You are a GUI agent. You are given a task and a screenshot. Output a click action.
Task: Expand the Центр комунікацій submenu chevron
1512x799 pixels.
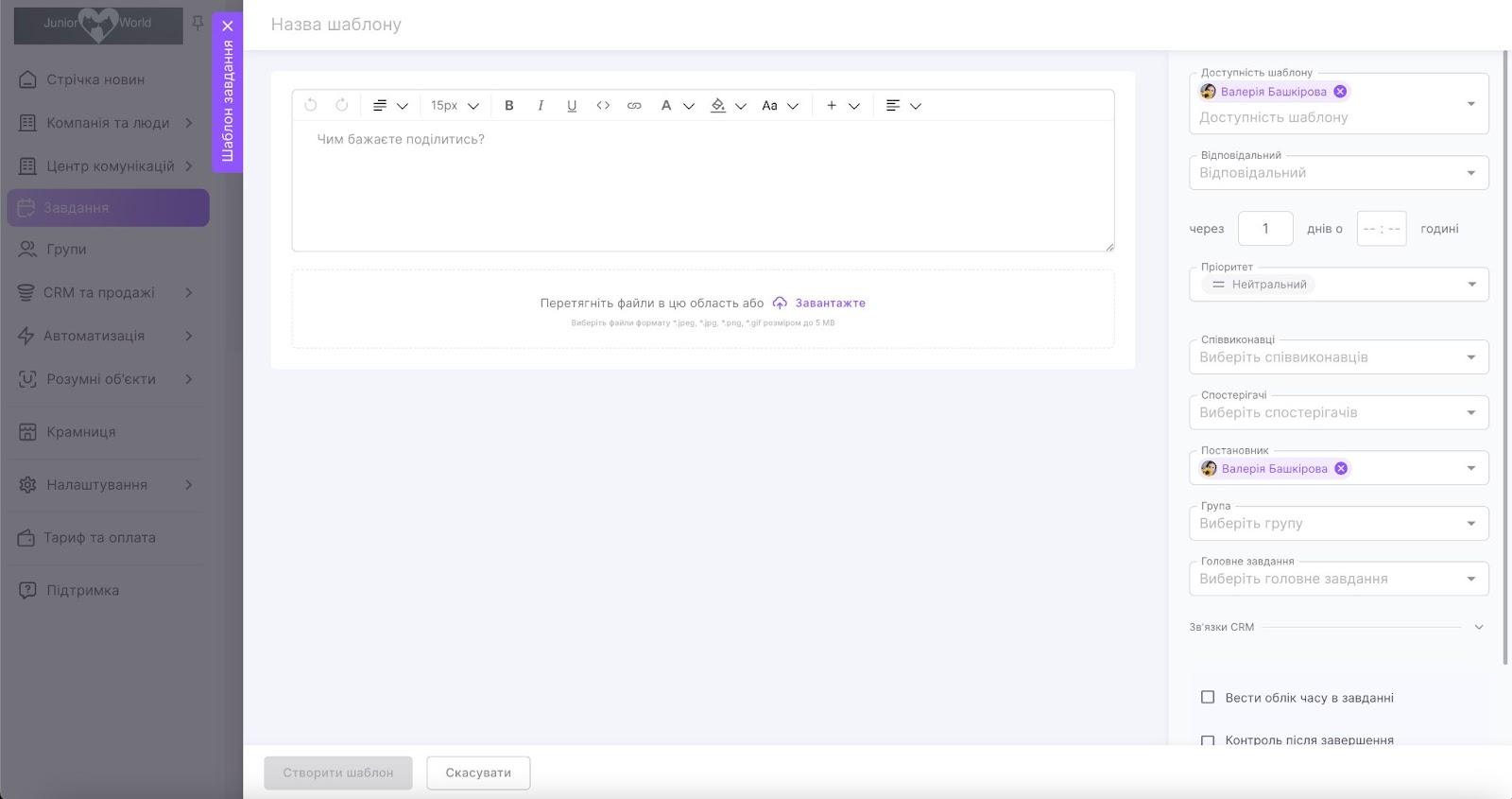(x=189, y=166)
